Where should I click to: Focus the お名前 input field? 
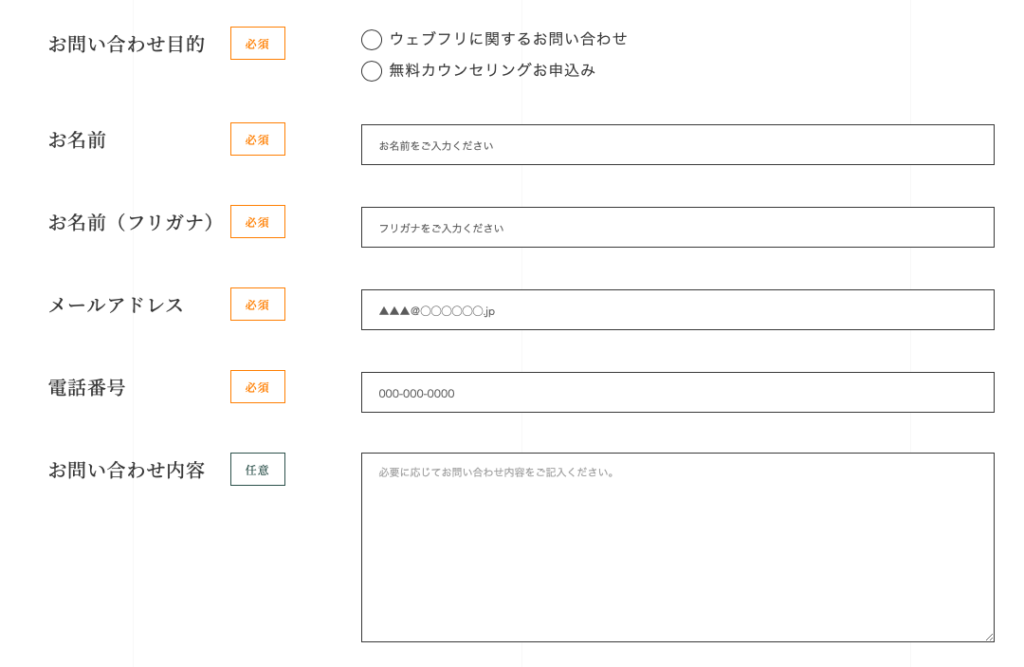point(677,144)
